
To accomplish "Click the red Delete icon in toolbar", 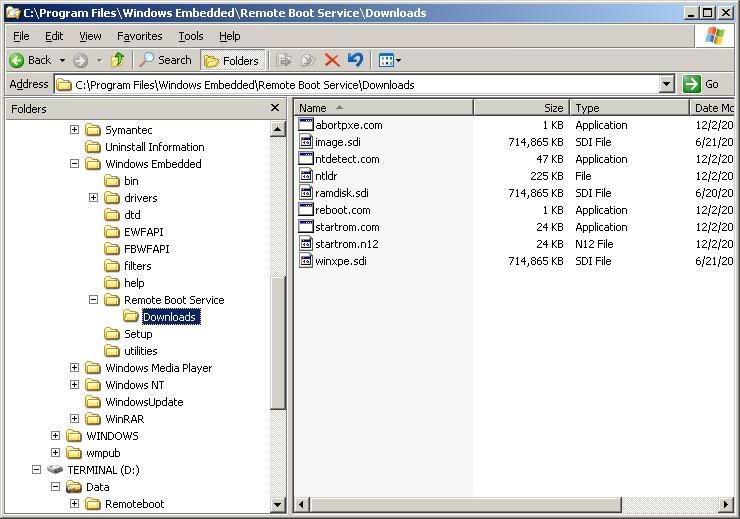I will tap(332, 60).
